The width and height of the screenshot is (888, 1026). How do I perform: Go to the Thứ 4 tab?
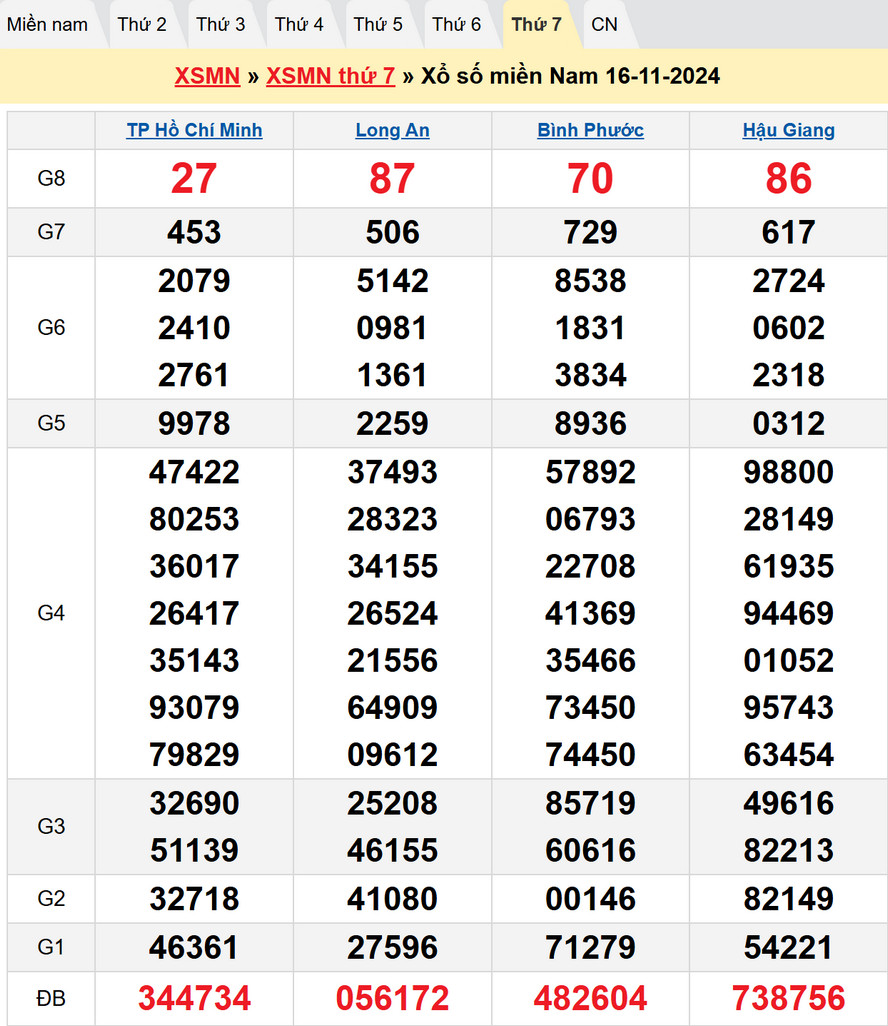pyautogui.click(x=300, y=24)
